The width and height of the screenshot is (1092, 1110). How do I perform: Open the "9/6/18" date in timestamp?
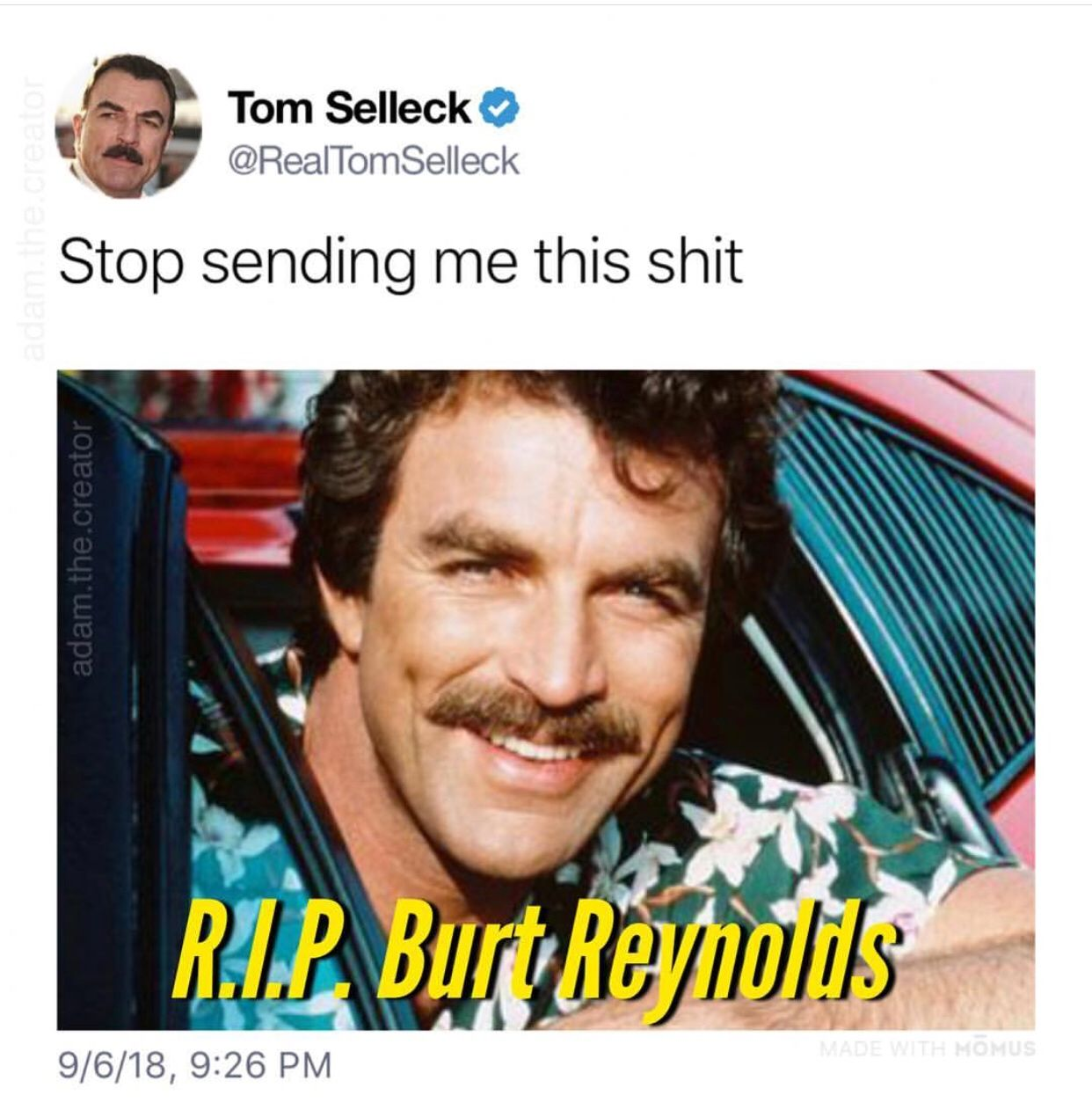[111, 1066]
